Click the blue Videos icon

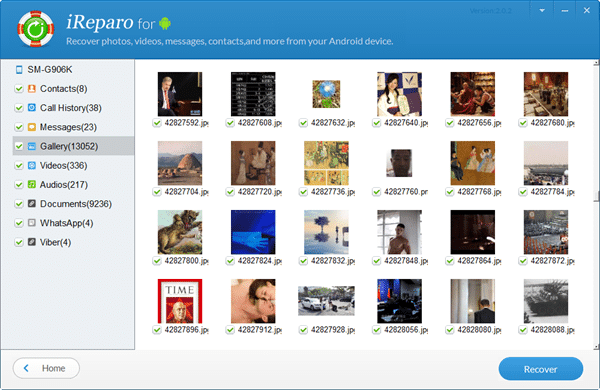[x=32, y=165]
